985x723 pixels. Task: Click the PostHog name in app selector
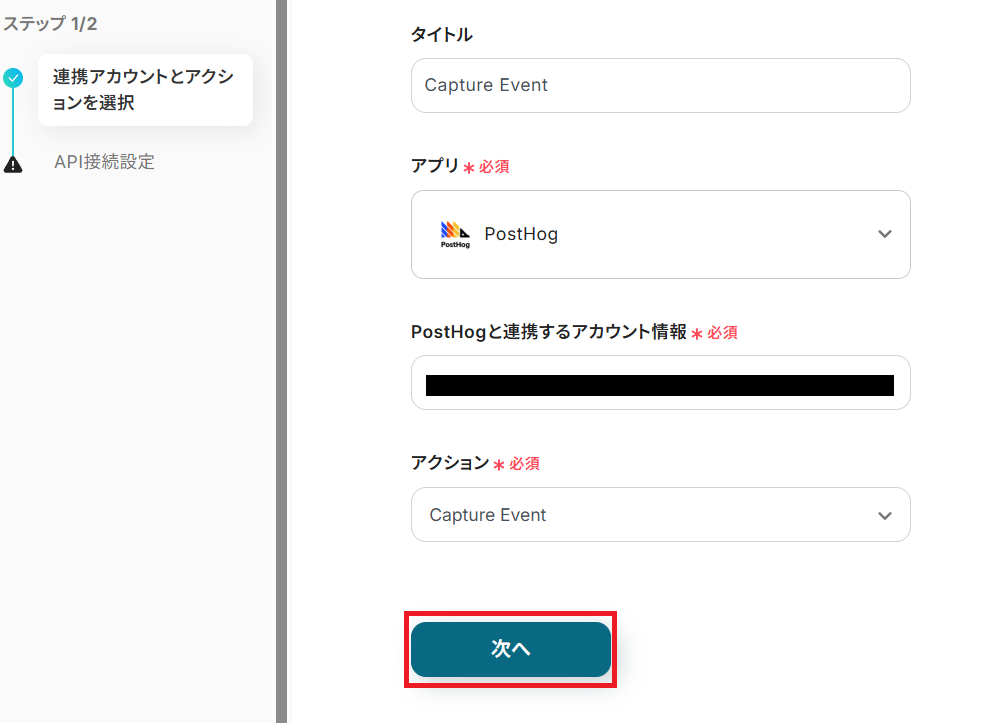point(521,234)
